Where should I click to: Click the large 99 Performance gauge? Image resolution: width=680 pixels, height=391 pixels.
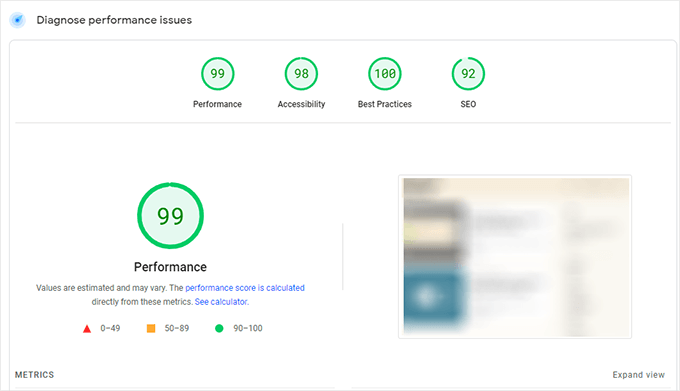pos(170,215)
